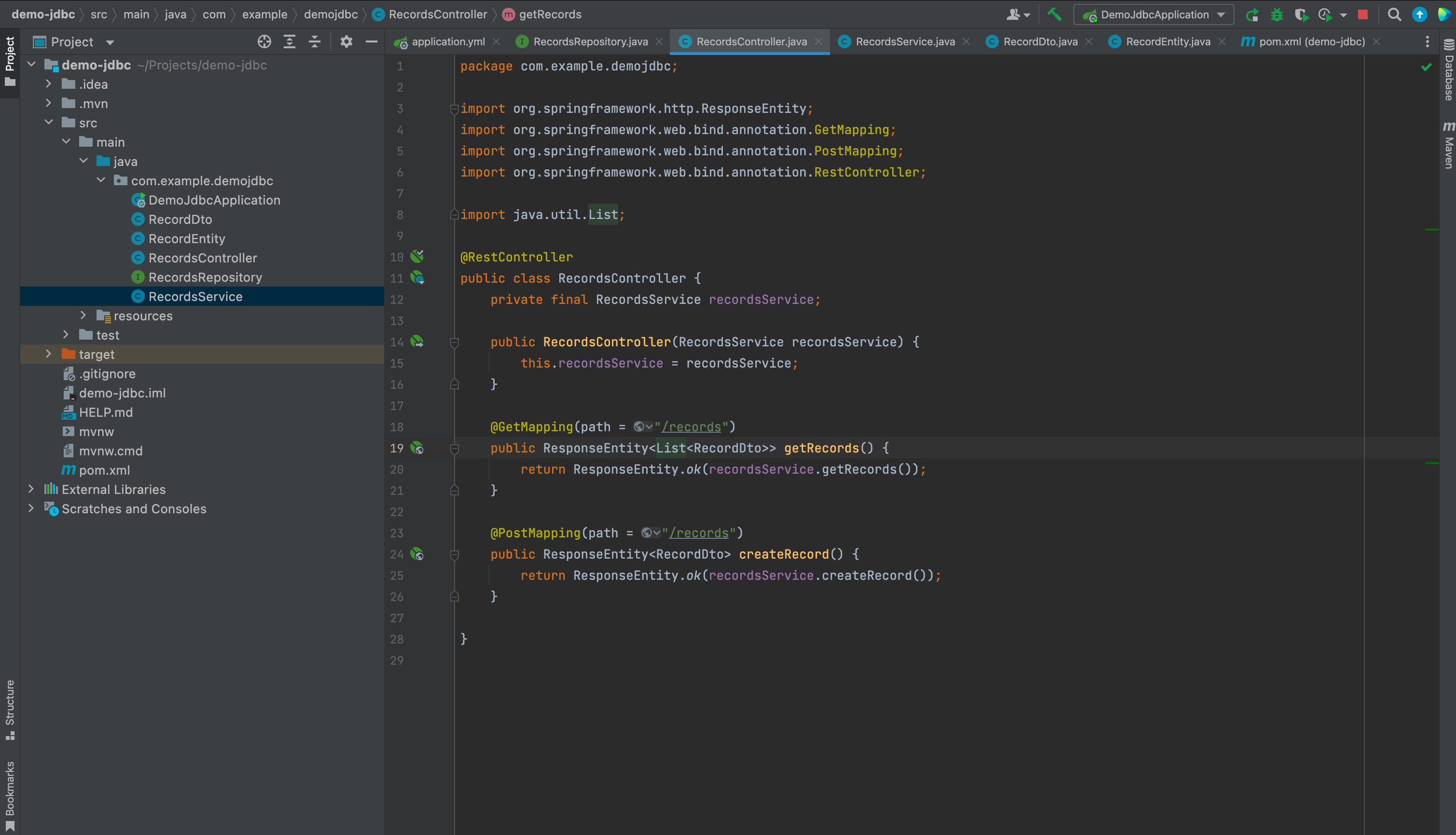Select RecordsRepository in the project tree

[205, 277]
